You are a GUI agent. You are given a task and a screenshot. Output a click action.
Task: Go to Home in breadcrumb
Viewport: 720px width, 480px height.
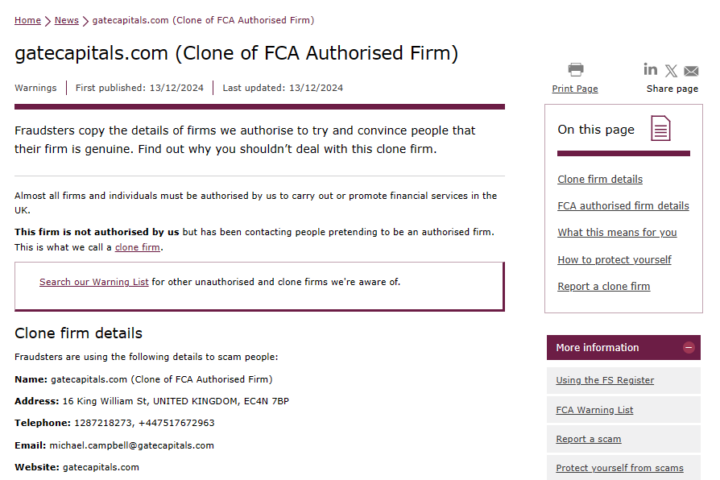click(x=28, y=20)
